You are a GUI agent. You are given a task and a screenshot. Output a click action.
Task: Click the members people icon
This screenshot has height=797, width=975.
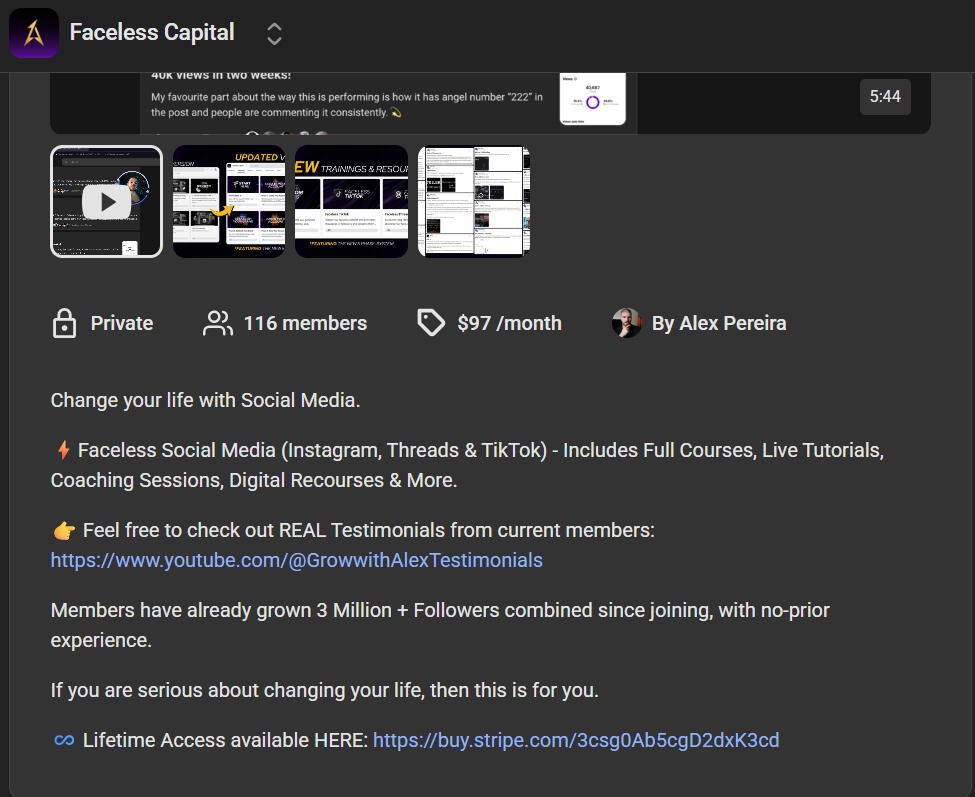[217, 323]
